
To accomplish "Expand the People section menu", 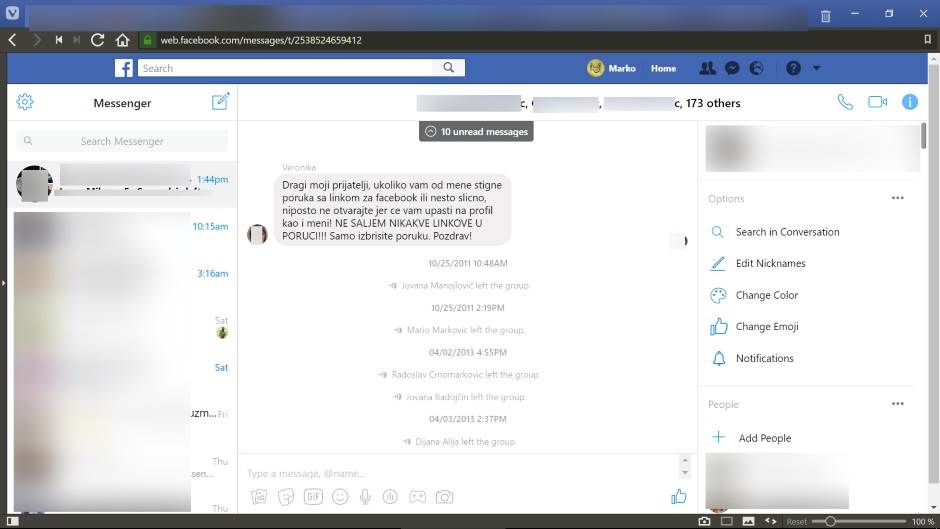I will [897, 404].
